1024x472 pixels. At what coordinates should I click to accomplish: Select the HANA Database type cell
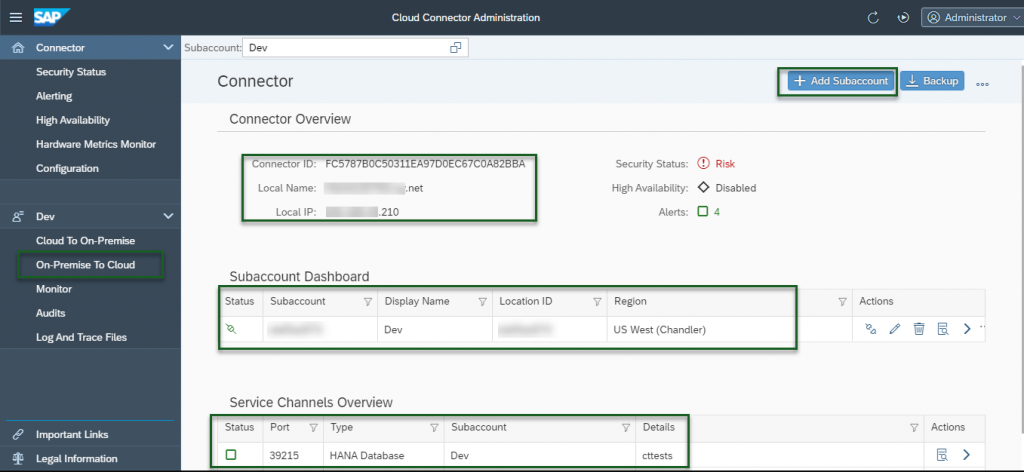click(x=384, y=455)
